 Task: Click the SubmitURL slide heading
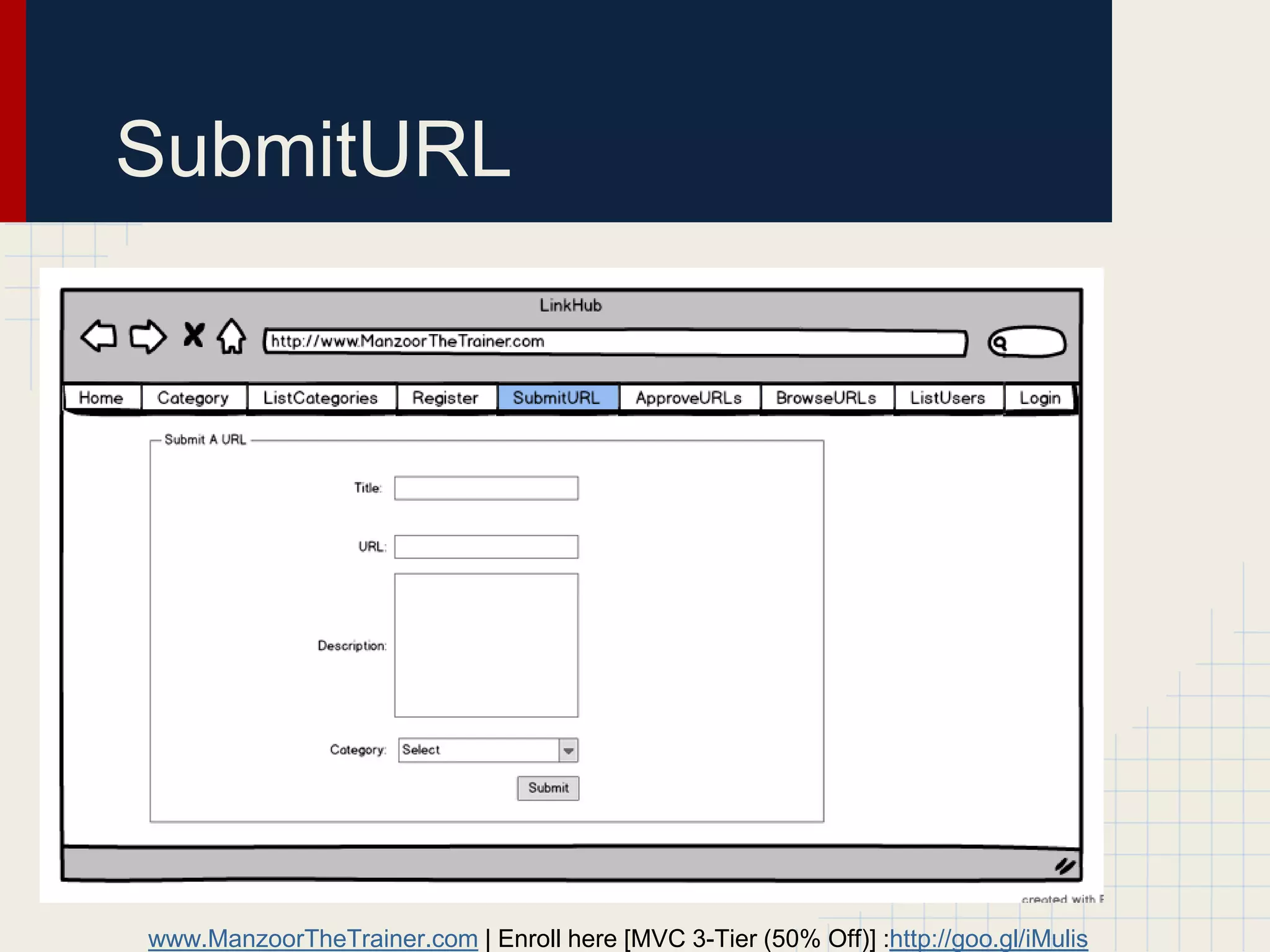(x=314, y=149)
